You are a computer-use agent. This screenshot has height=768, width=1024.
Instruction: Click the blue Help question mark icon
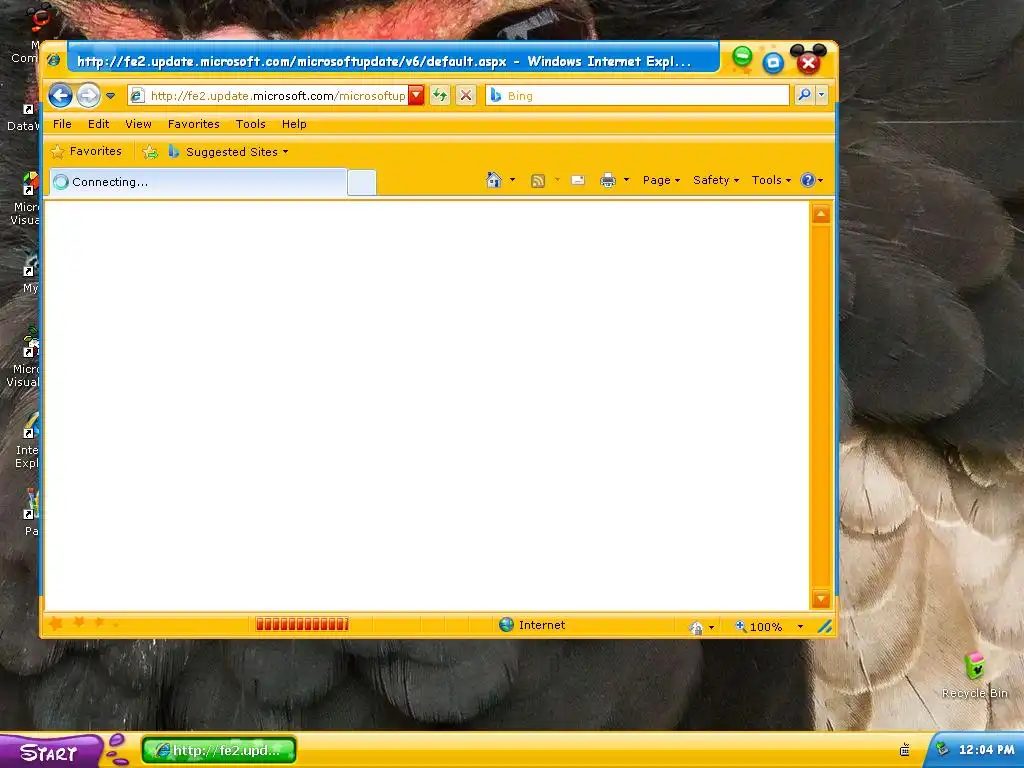click(808, 180)
